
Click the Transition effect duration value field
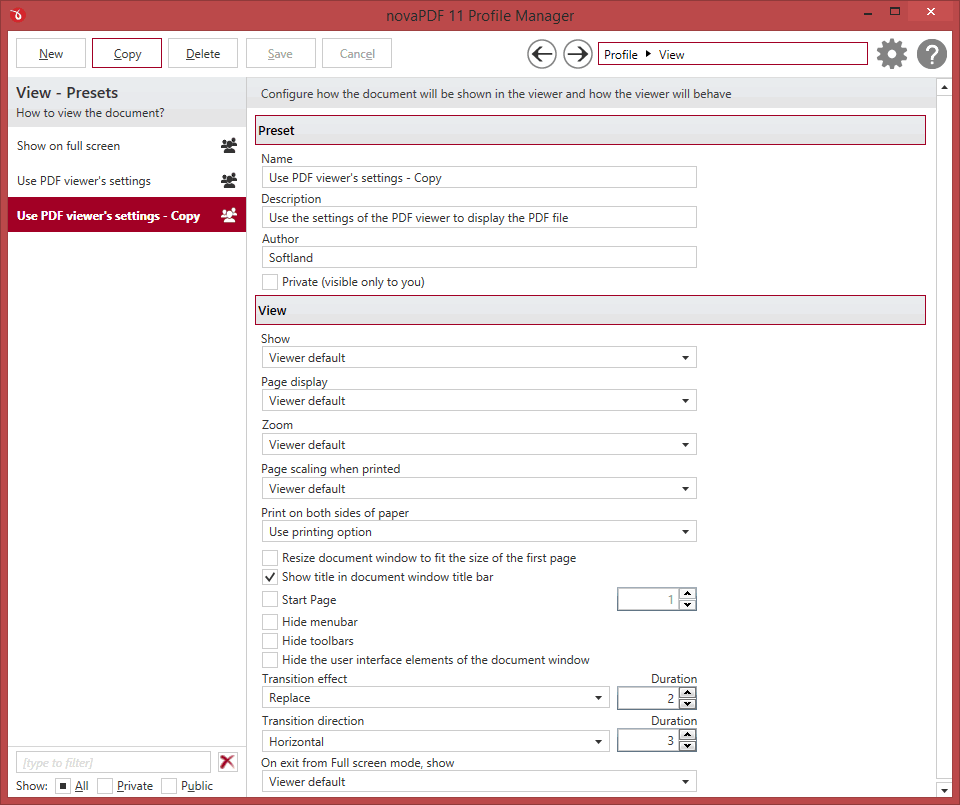coord(648,698)
